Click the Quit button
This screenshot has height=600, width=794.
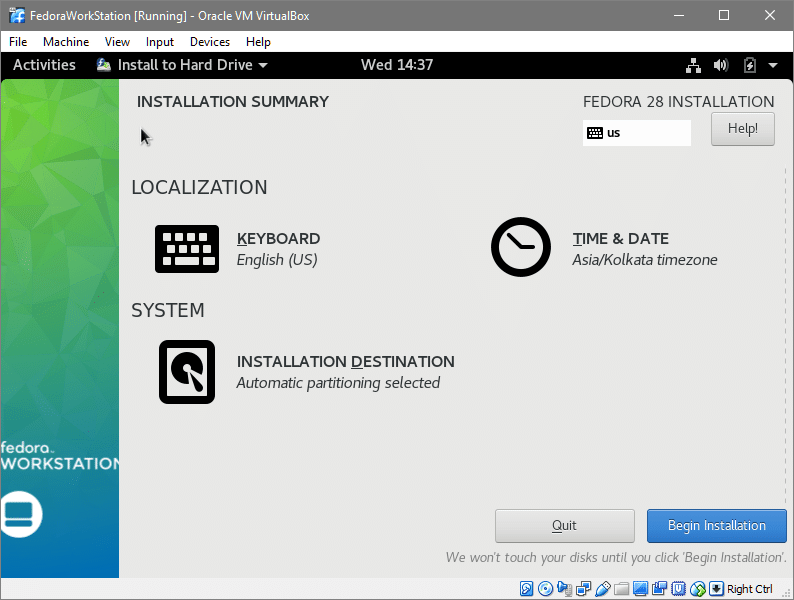pos(564,526)
